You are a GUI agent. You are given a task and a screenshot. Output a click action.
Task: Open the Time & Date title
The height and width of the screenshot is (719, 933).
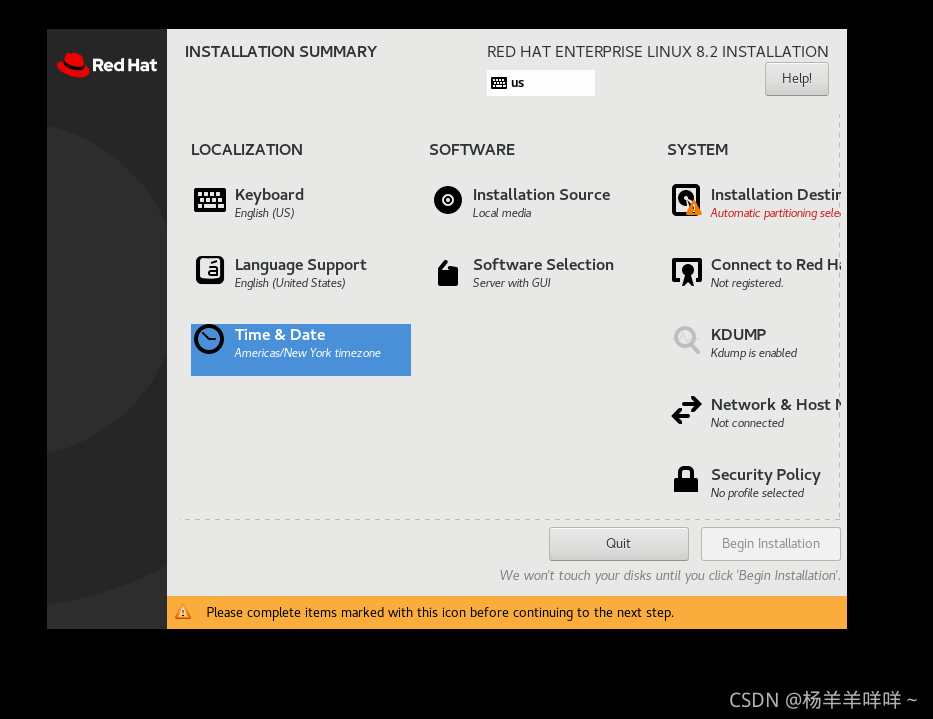pos(280,335)
